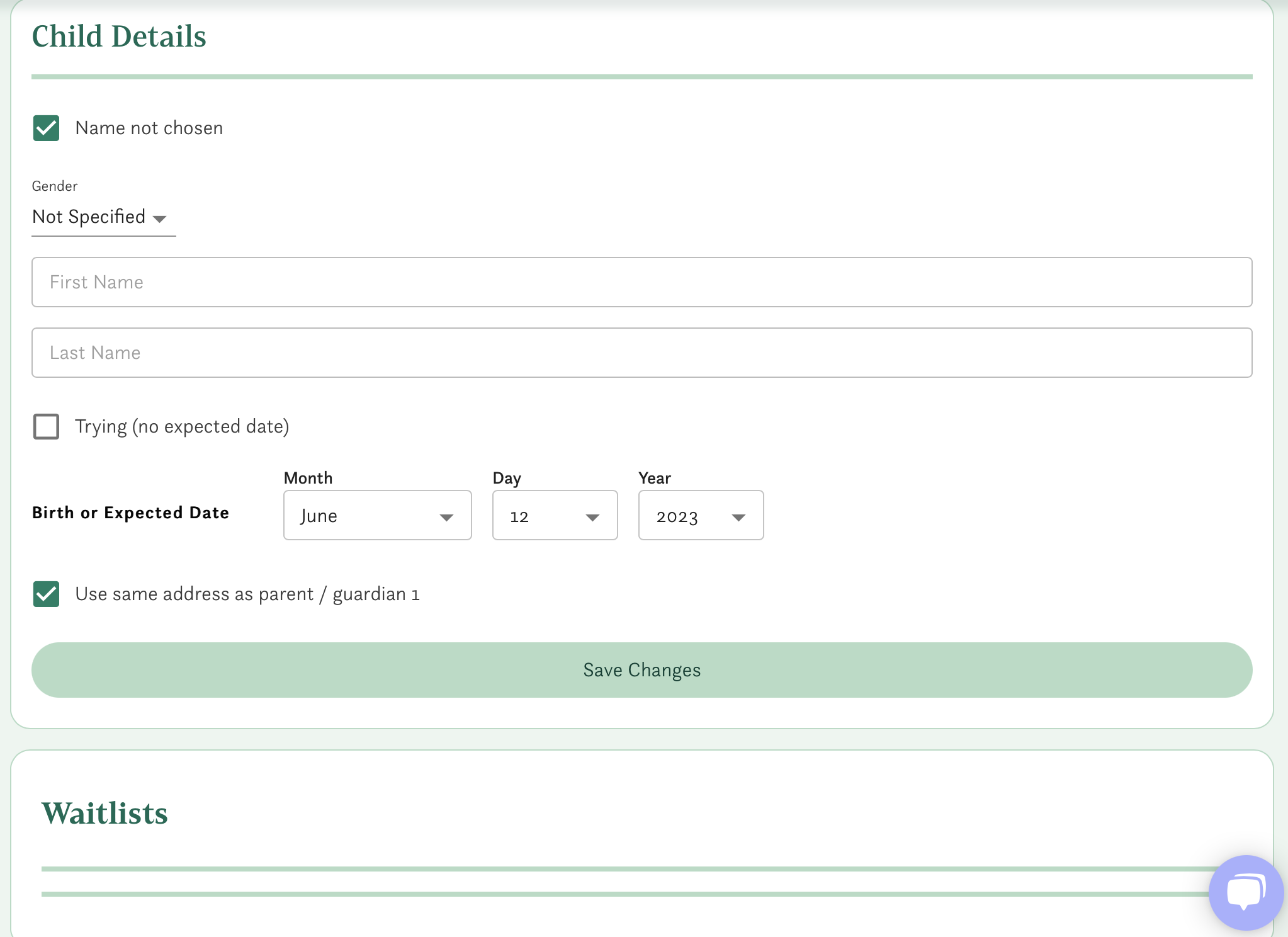This screenshot has height=937, width=1288.
Task: Click the Month label above dropdown
Action: 308,478
